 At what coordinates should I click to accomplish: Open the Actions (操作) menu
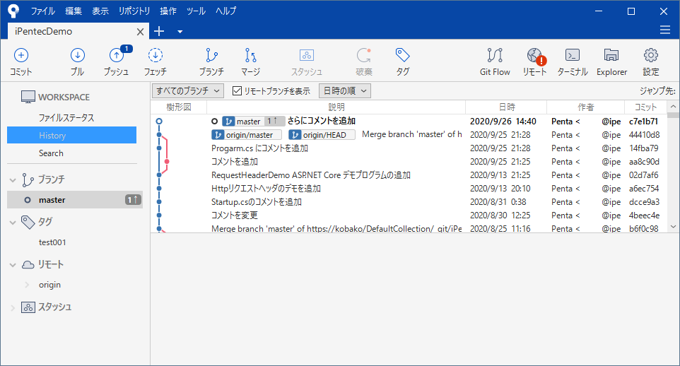click(x=168, y=11)
